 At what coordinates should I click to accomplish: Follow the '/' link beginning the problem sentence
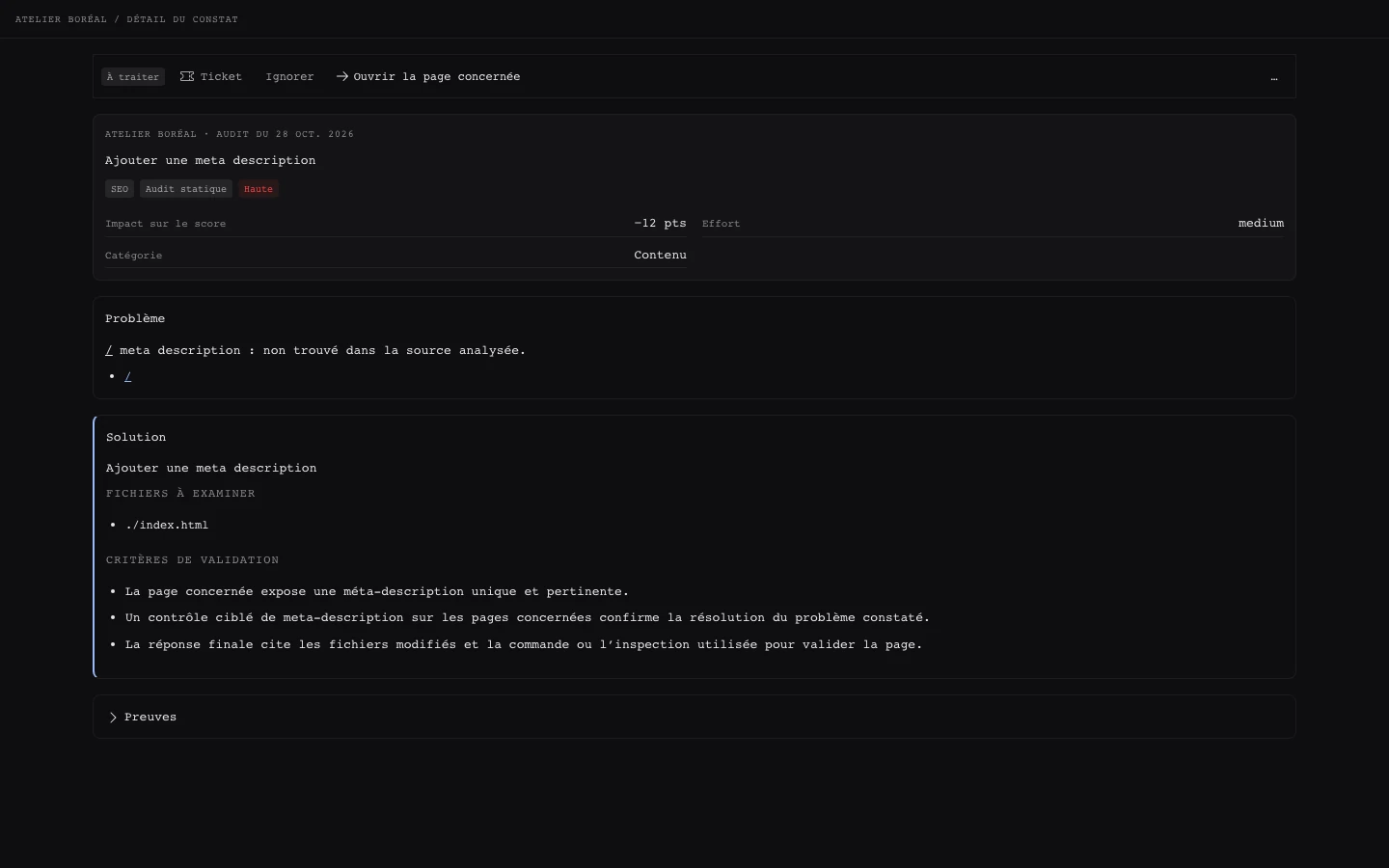pyautogui.click(x=109, y=351)
